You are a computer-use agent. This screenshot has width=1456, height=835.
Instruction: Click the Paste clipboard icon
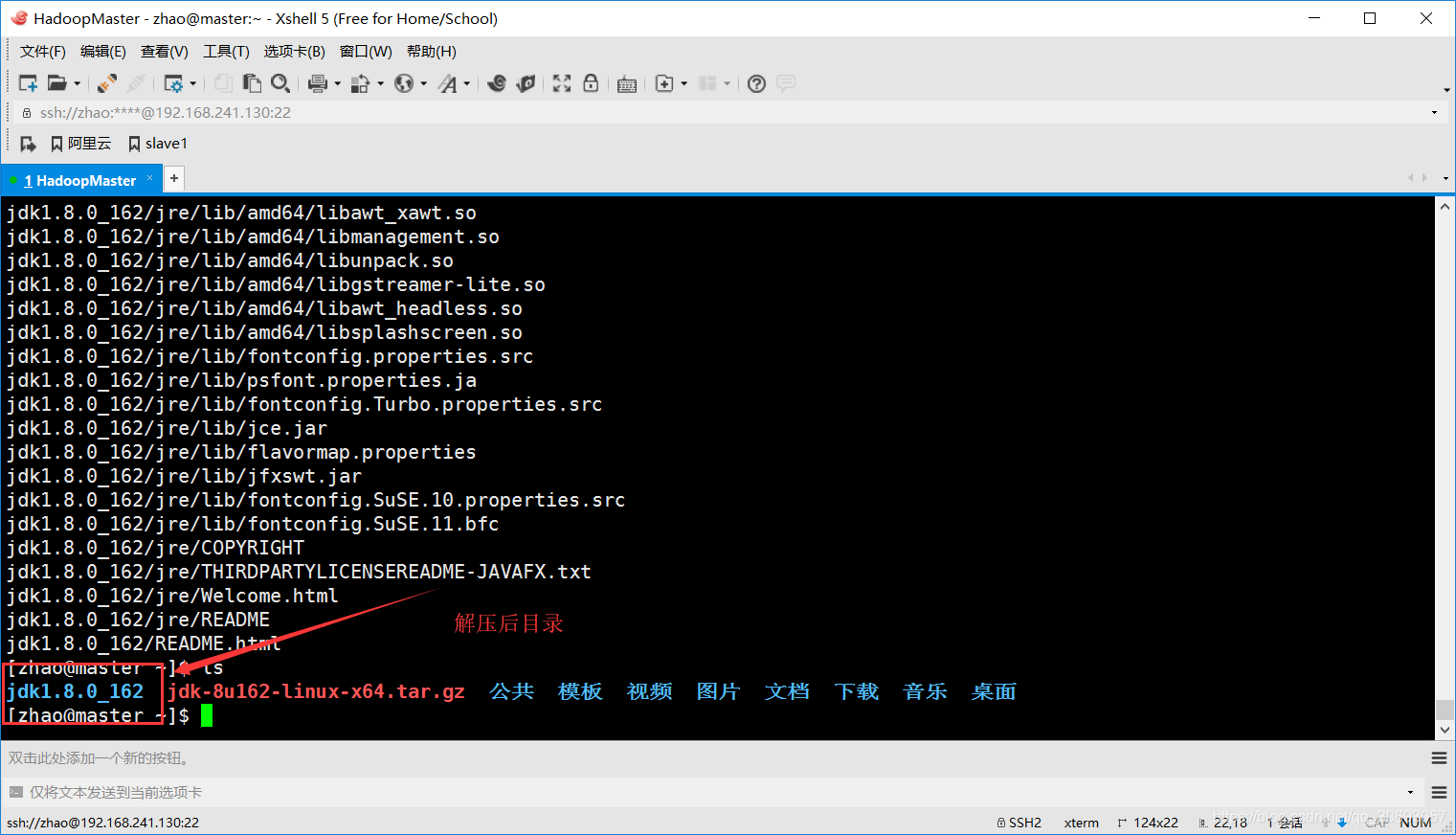coord(252,83)
